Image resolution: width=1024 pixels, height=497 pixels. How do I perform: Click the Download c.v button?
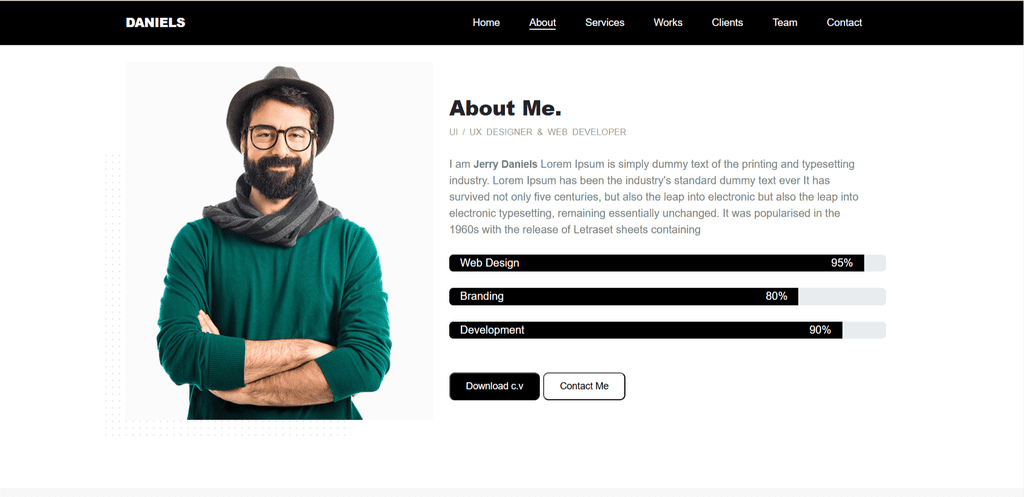point(494,386)
